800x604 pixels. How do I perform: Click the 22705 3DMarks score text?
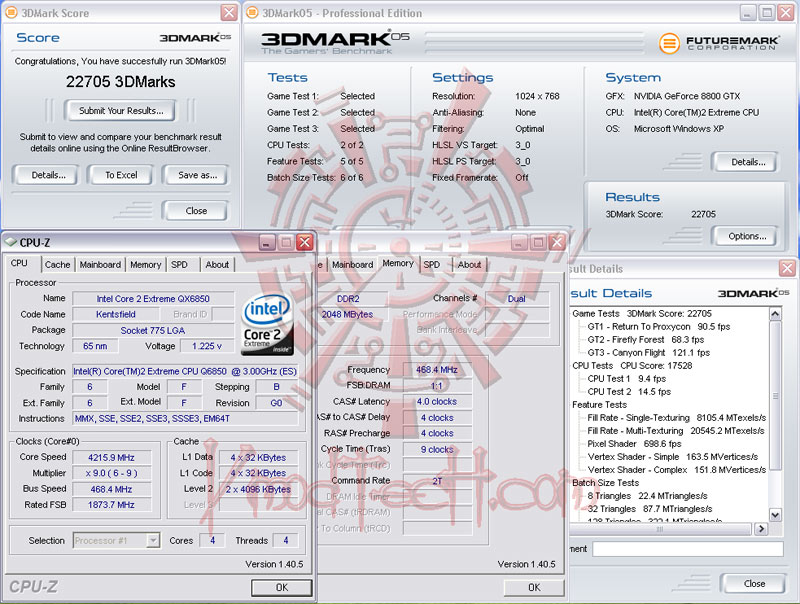pyautogui.click(x=120, y=82)
